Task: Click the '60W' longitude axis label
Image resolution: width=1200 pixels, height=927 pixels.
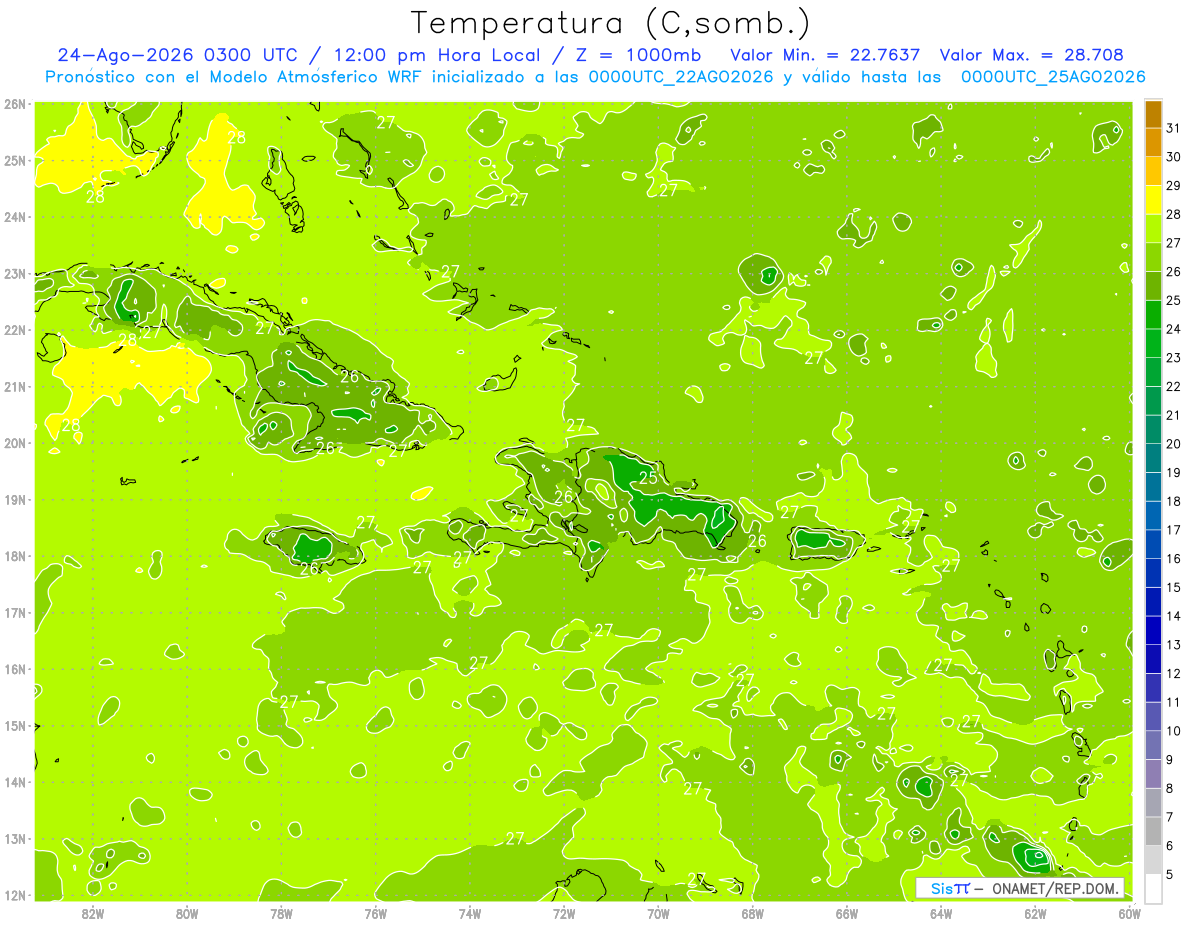Action: [x=1130, y=912]
